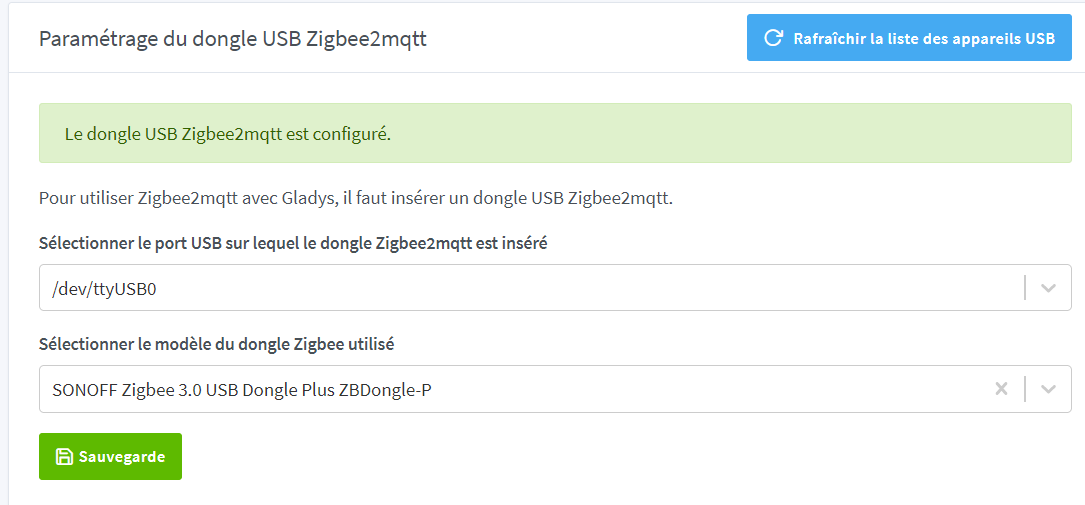Expand the USB port chevron arrow

point(1048,288)
